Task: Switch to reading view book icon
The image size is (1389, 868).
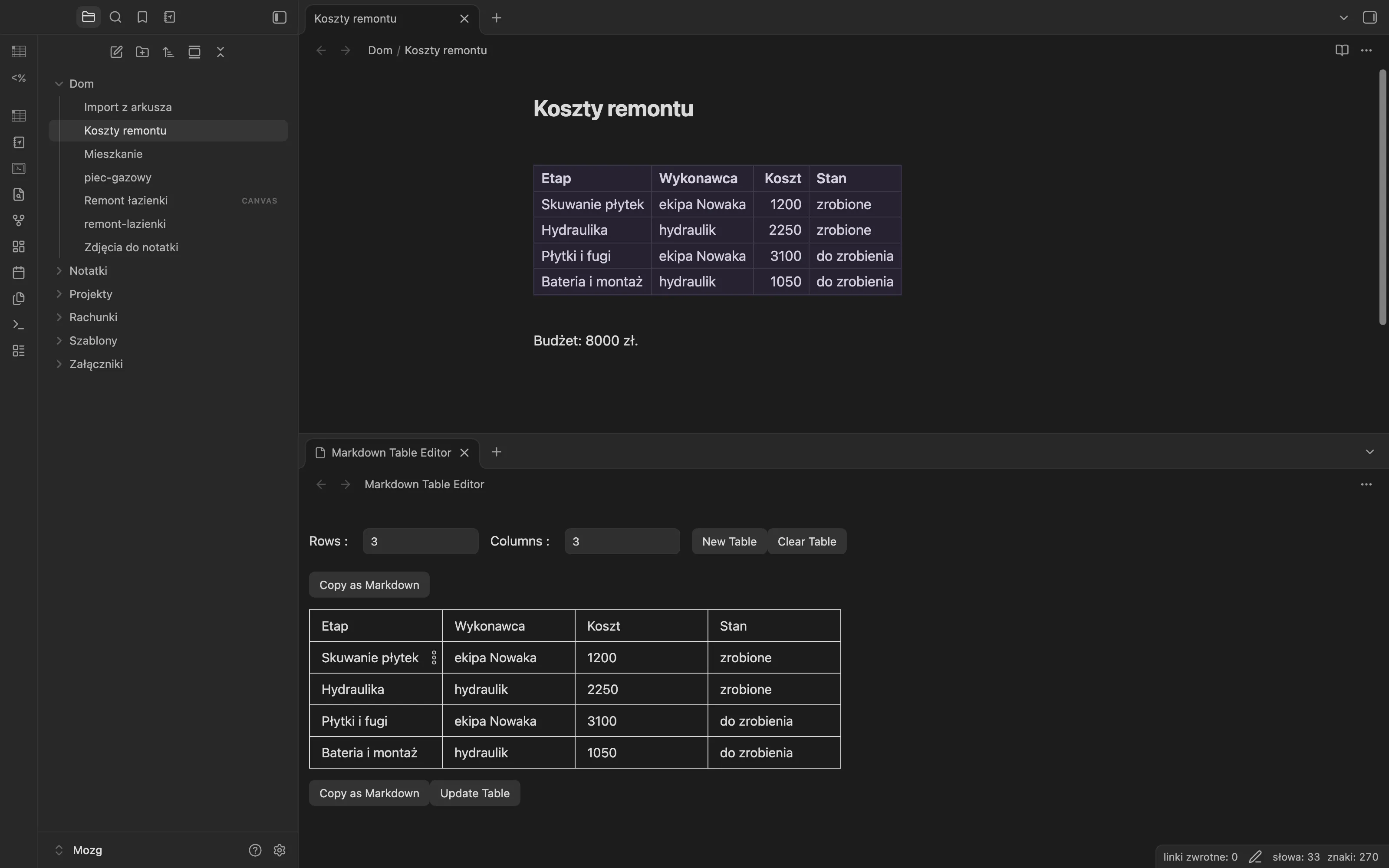Action: 1342,50
